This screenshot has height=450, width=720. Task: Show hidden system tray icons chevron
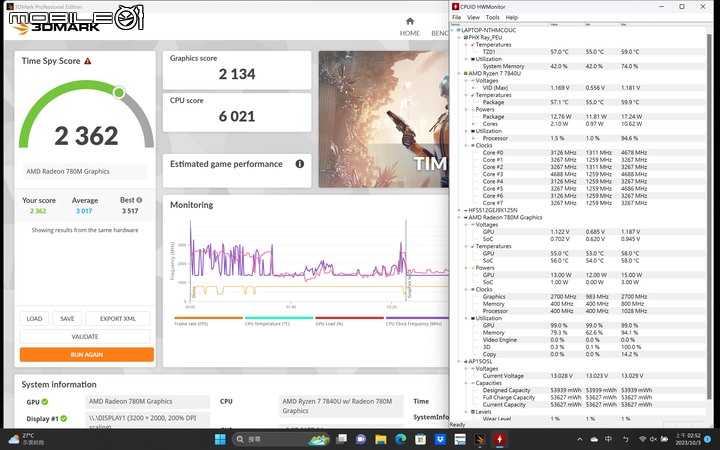(579, 439)
